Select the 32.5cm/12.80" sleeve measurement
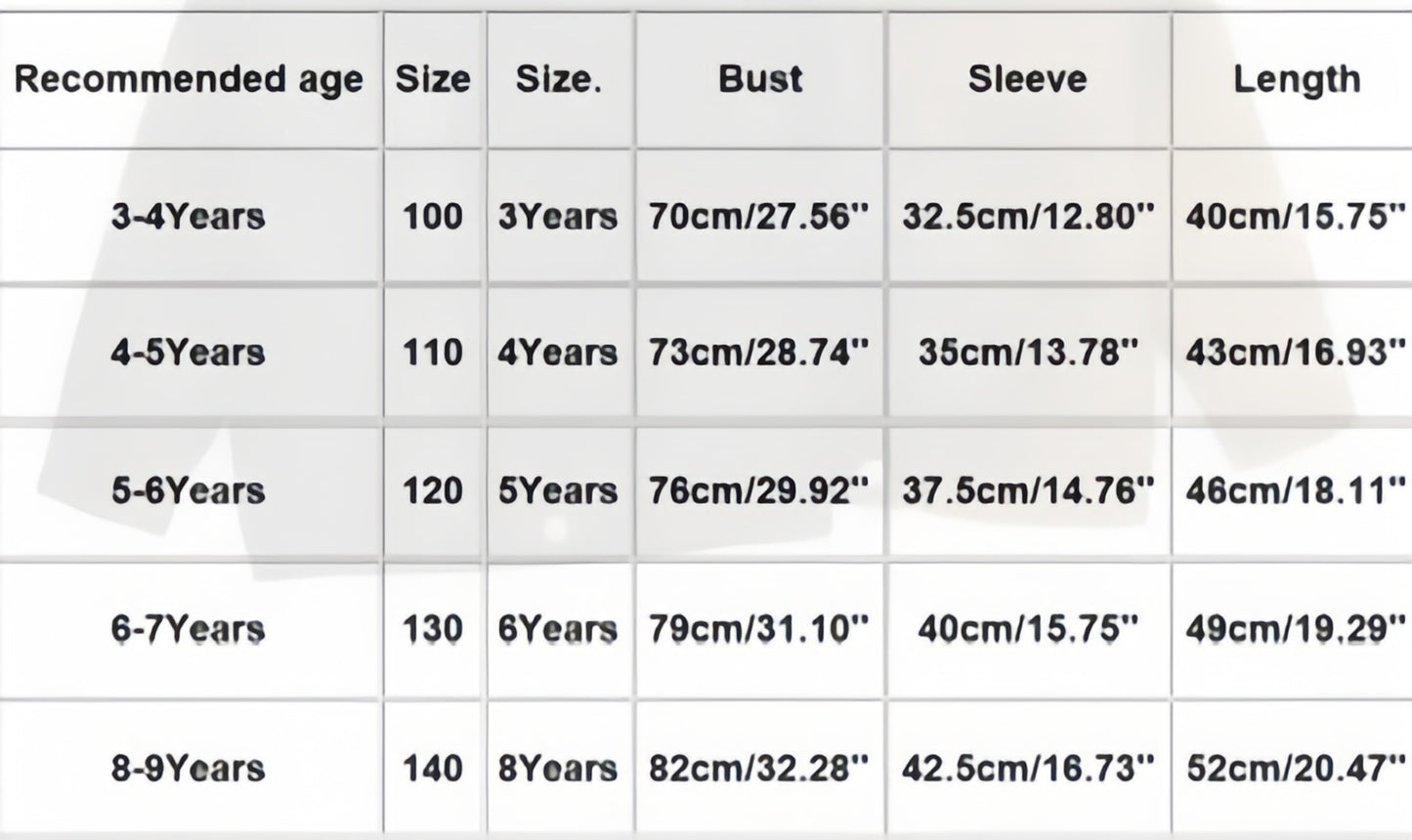1412x840 pixels. [1028, 216]
